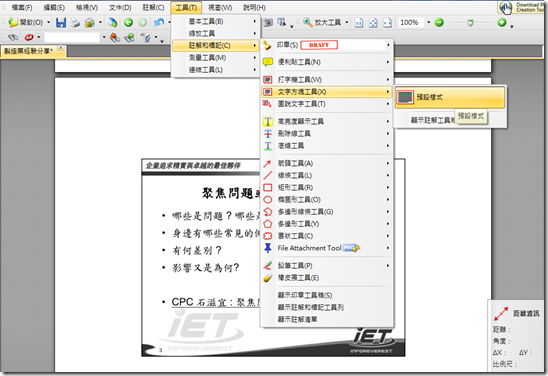Image resolution: width=548 pixels, height=376 pixels.
Task: Click the green minus Zoom Out button
Action: 439,23
